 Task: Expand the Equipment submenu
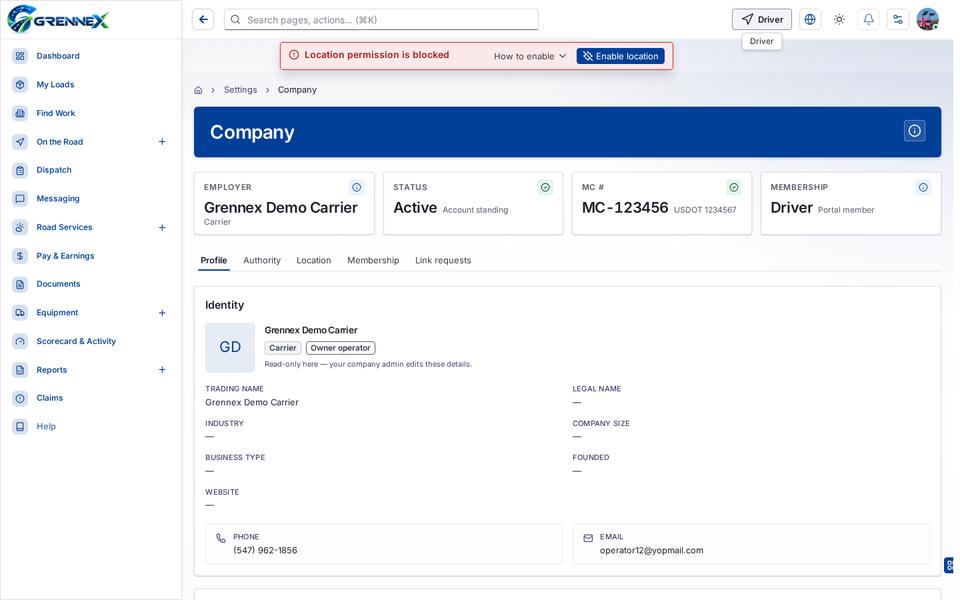click(x=162, y=313)
